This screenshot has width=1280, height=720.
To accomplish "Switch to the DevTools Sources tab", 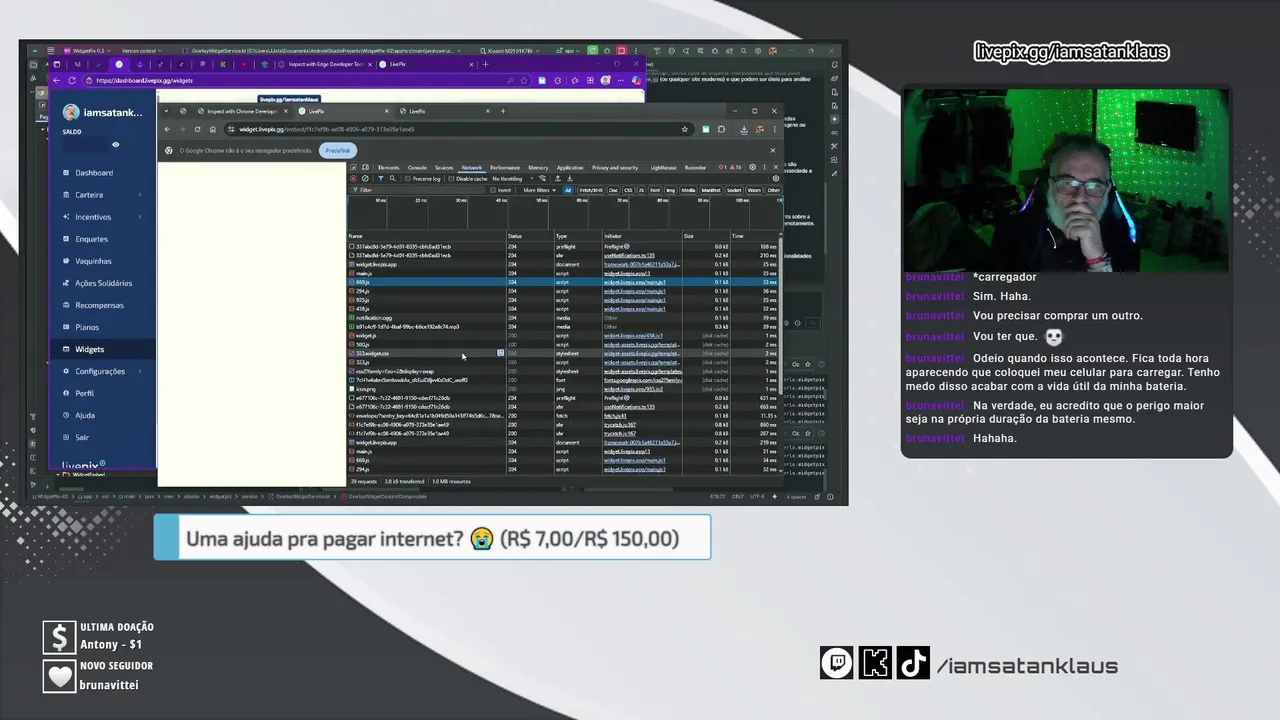I will pyautogui.click(x=444, y=167).
